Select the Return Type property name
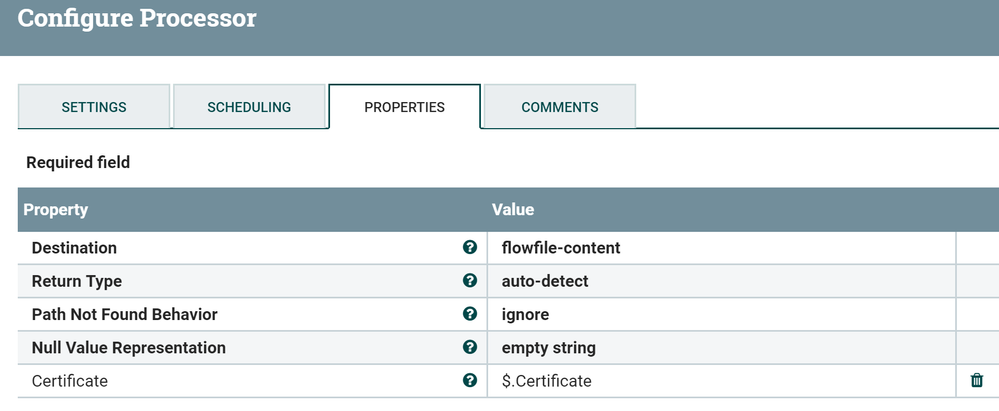Screen dimensions: 999x411 76,281
